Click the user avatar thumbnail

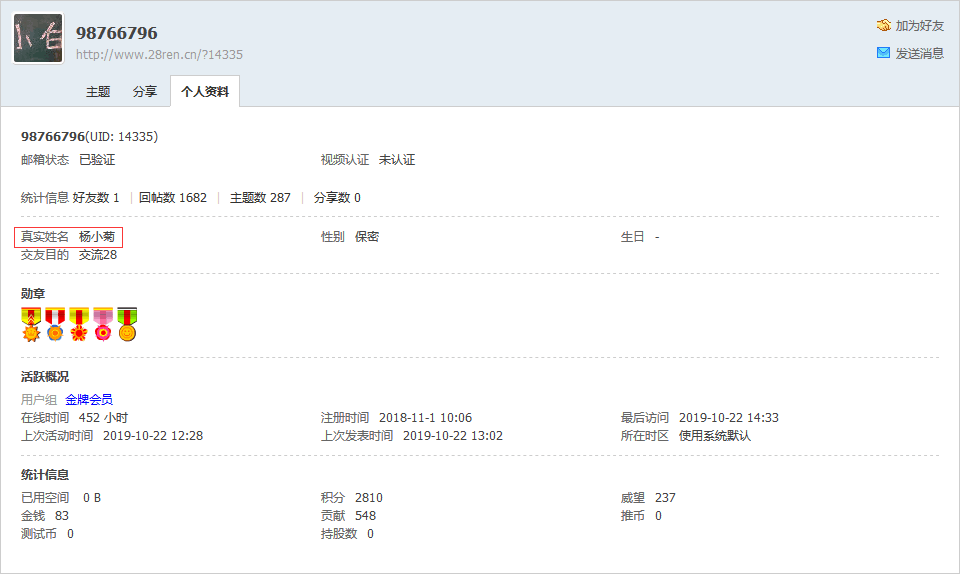coord(38,38)
